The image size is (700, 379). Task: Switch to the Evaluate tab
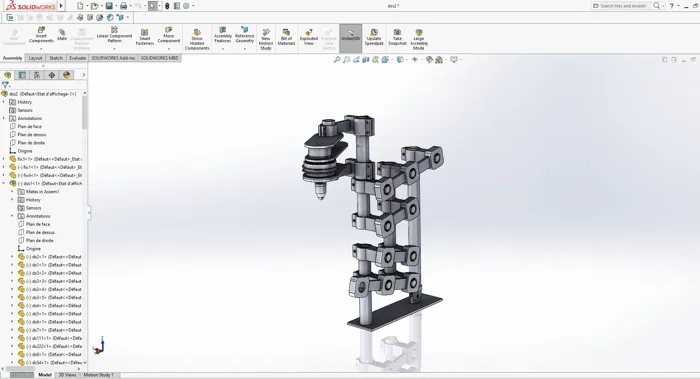pyautogui.click(x=77, y=58)
